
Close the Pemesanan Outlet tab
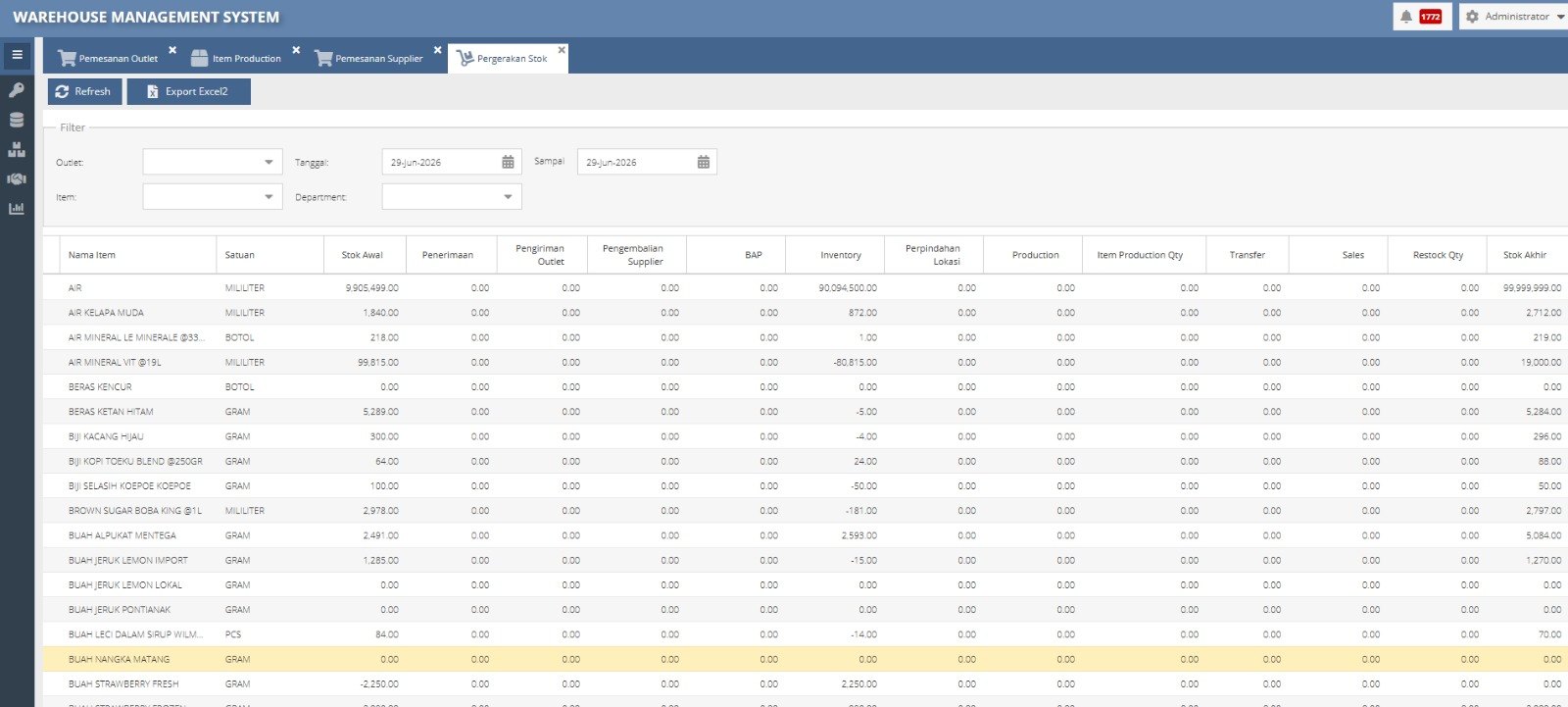[x=172, y=50]
